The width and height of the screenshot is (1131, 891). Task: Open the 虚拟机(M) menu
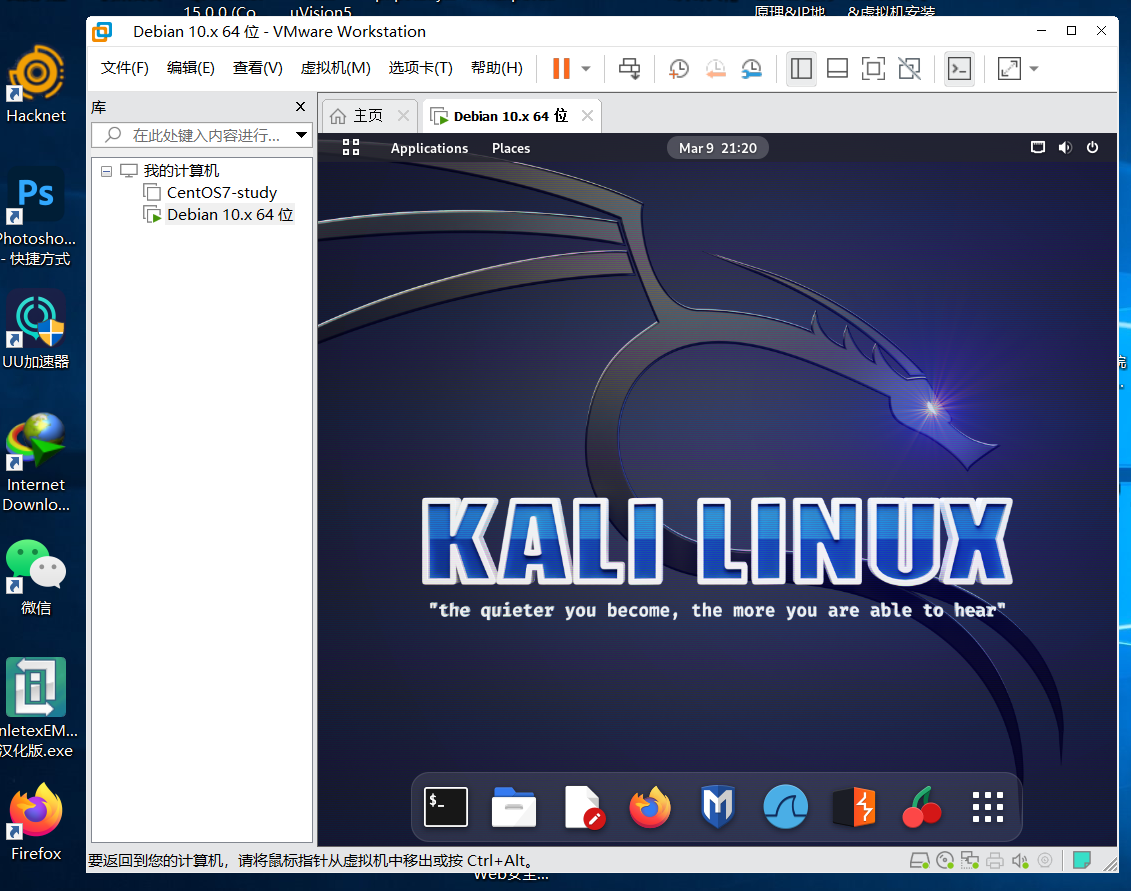click(335, 68)
